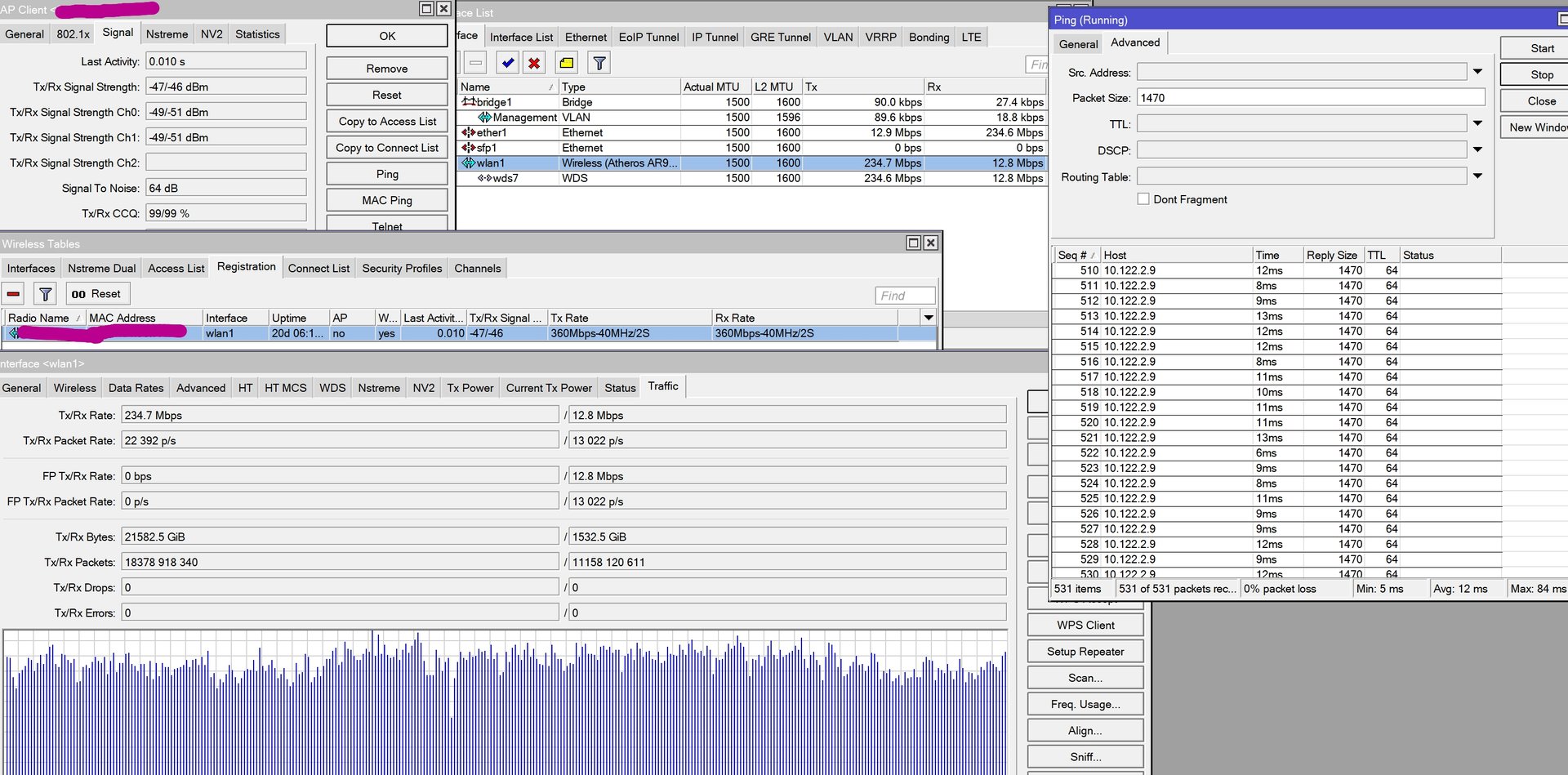Expand the TTL dropdown arrow
Image resolution: width=1568 pixels, height=775 pixels.
point(1477,123)
